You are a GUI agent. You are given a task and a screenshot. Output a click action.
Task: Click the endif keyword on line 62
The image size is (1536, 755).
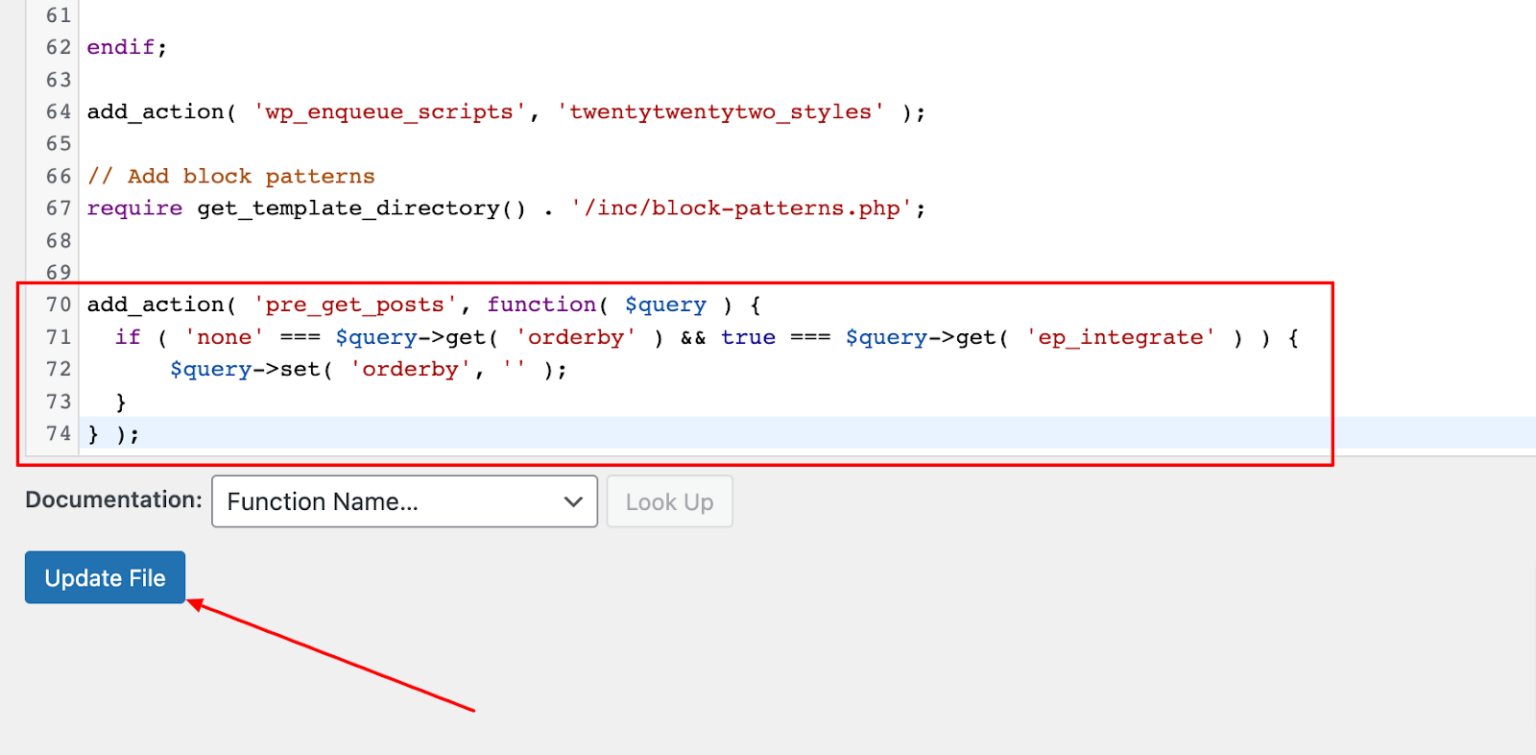coord(120,46)
